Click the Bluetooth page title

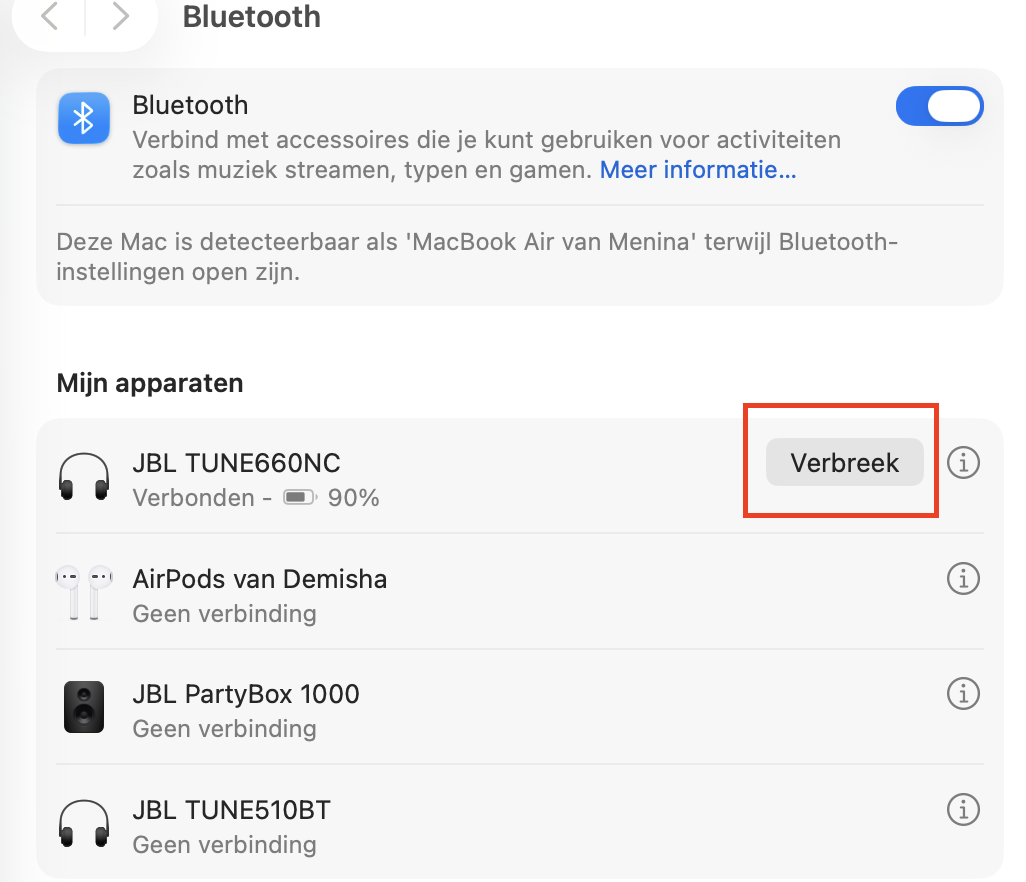(x=251, y=17)
